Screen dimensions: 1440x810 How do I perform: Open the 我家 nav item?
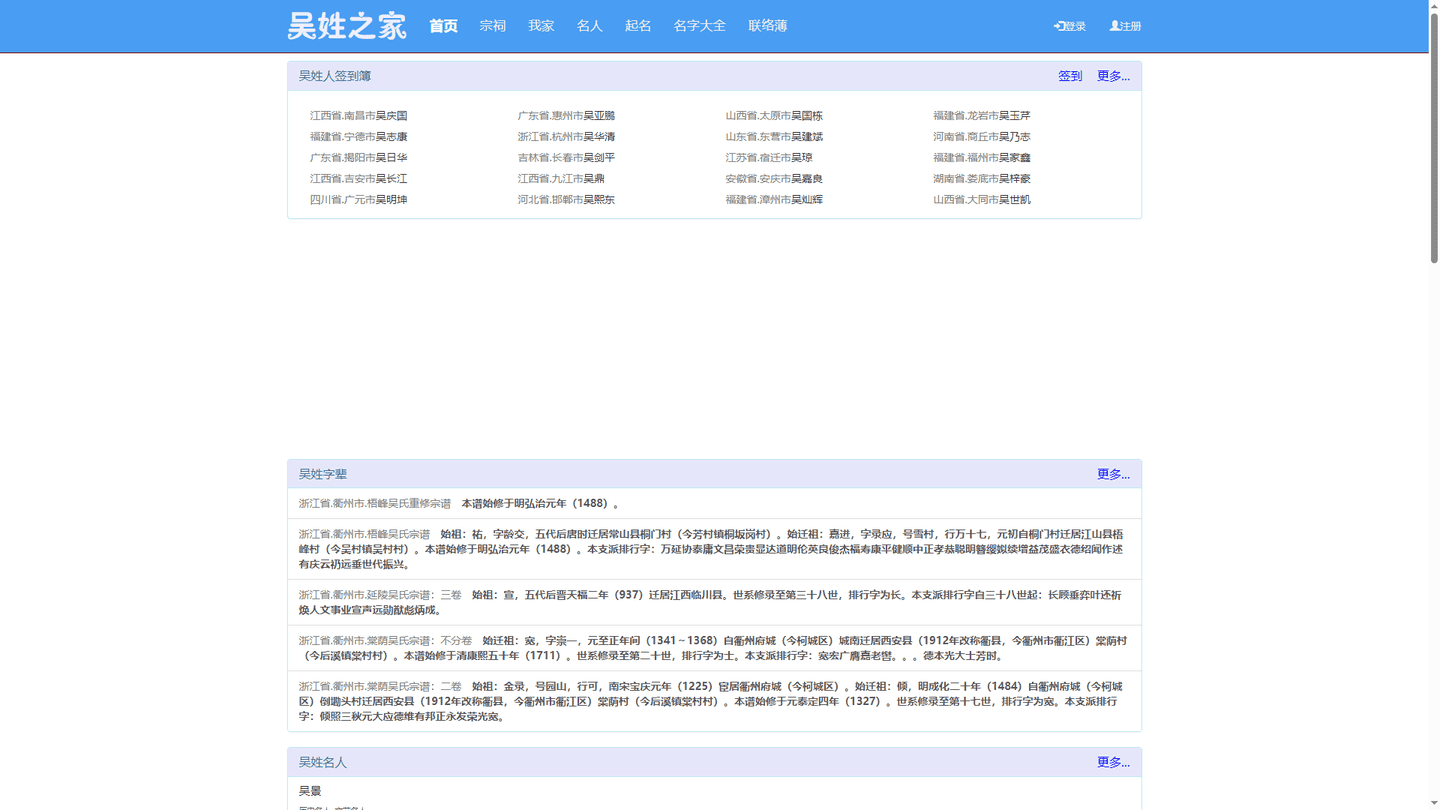coord(541,26)
